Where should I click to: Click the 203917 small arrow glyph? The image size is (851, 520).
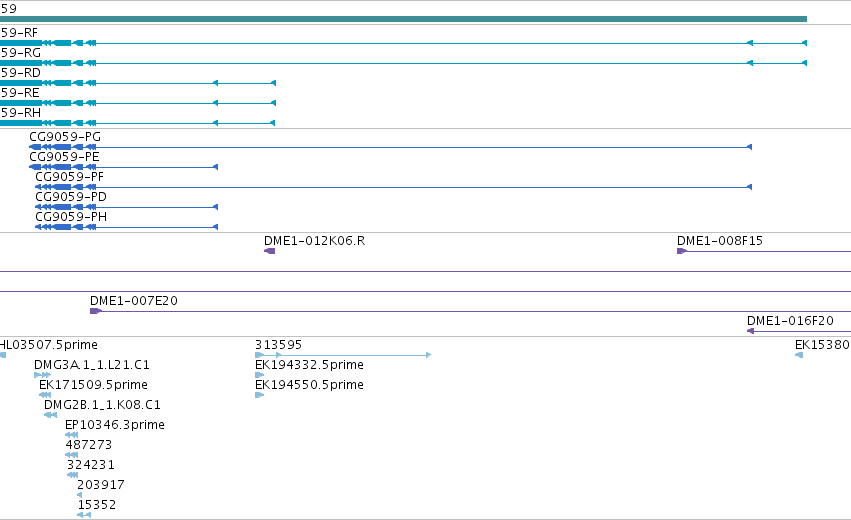80,496
